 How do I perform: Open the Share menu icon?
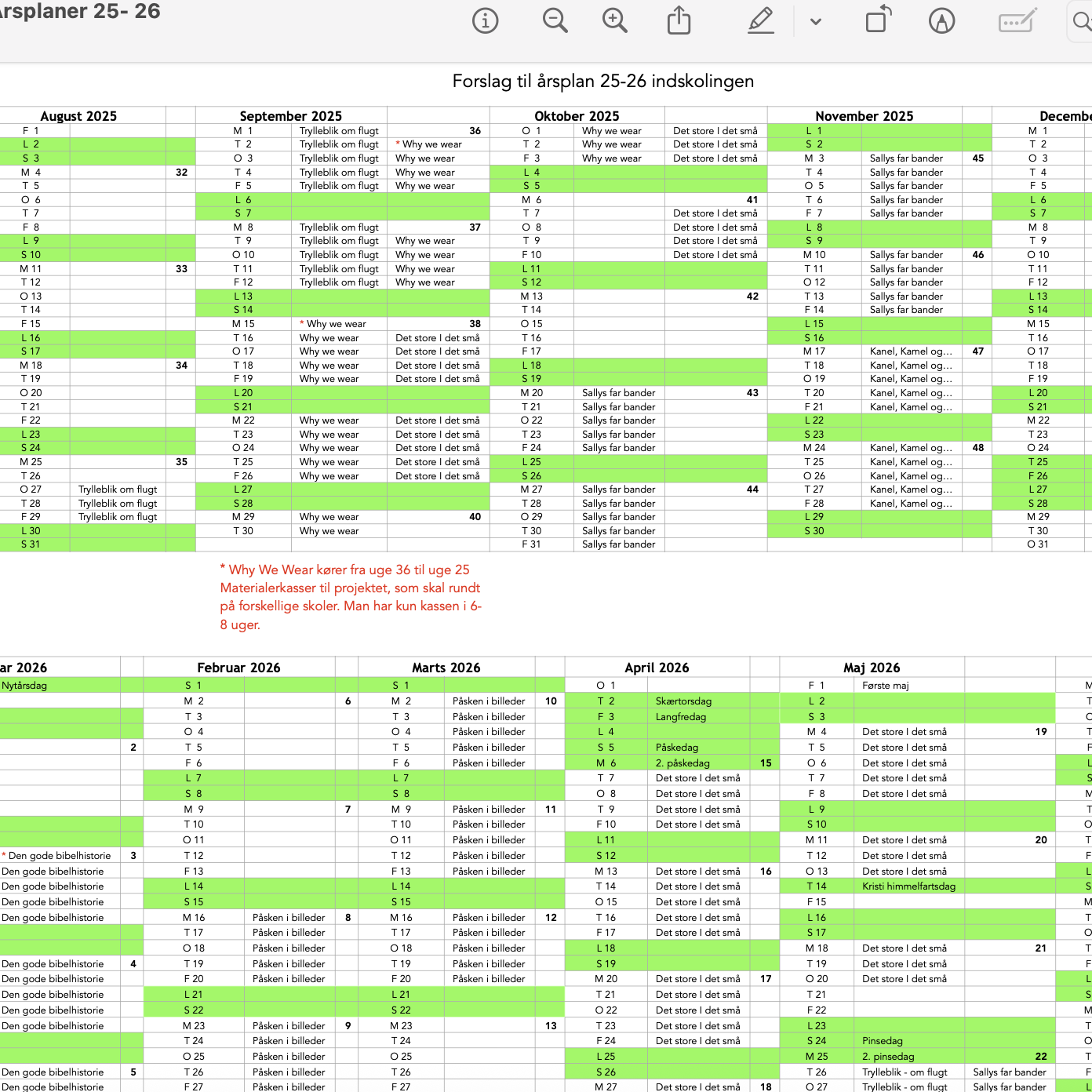pos(679,20)
